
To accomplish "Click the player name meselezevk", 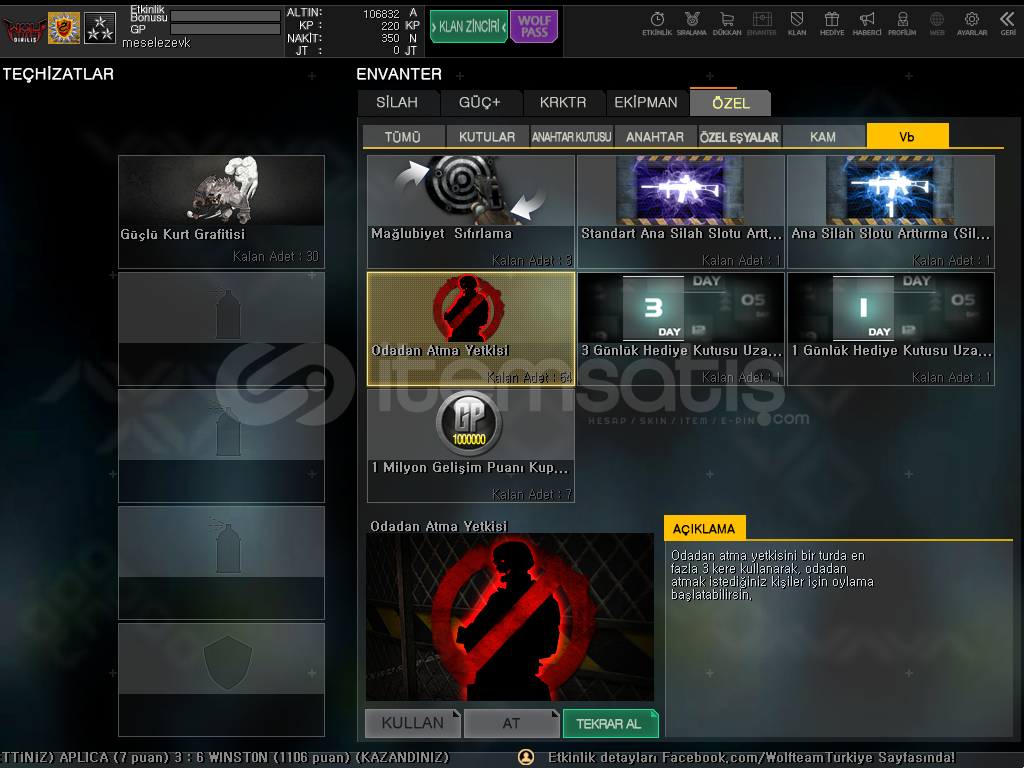I will point(156,43).
